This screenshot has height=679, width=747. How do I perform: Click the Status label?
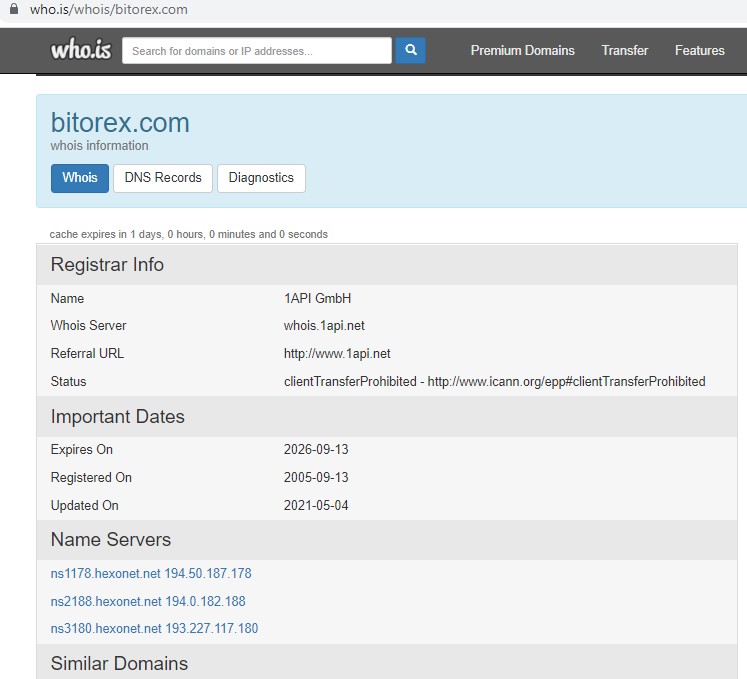[68, 382]
